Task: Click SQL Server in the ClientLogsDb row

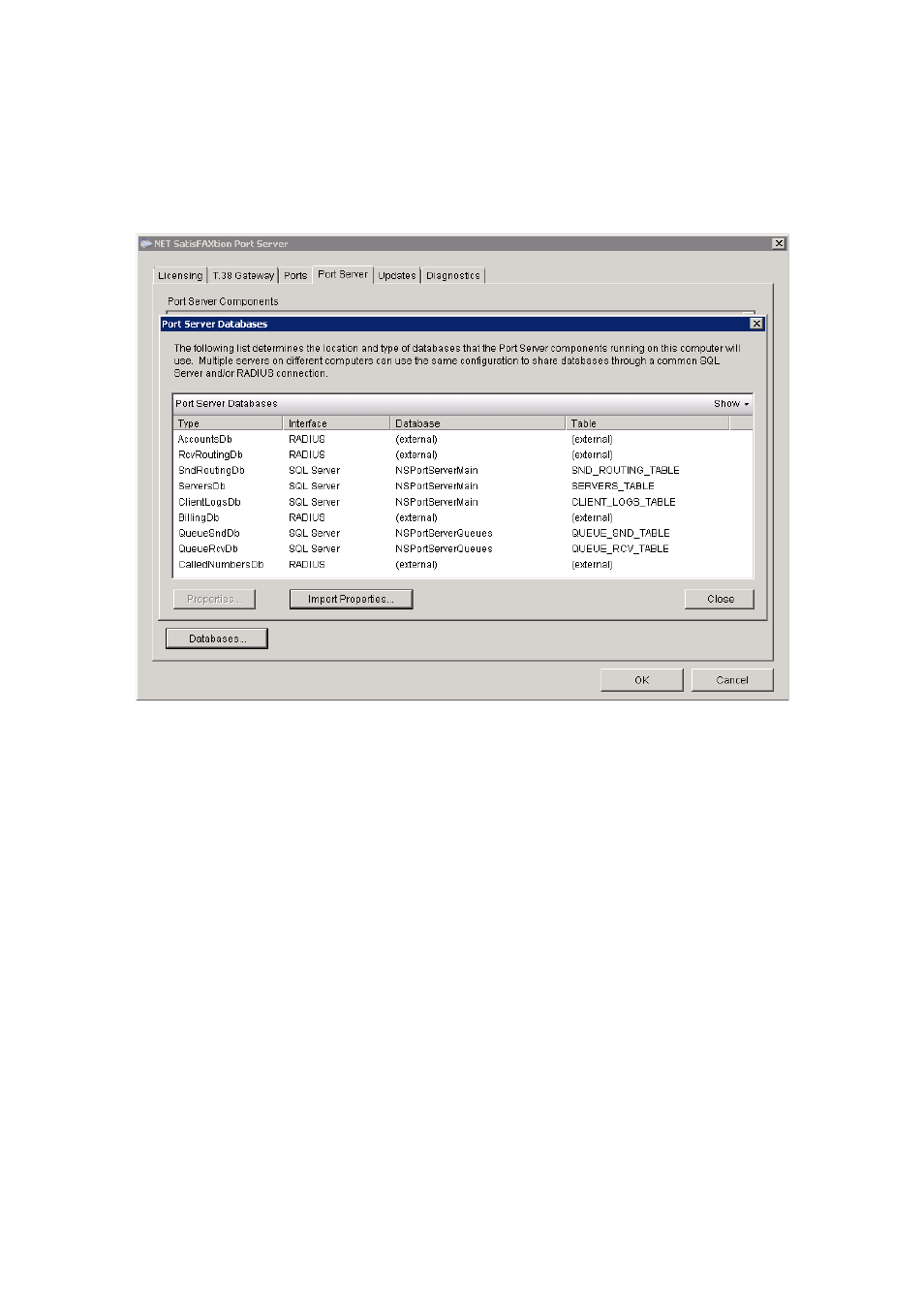Action: (x=314, y=502)
